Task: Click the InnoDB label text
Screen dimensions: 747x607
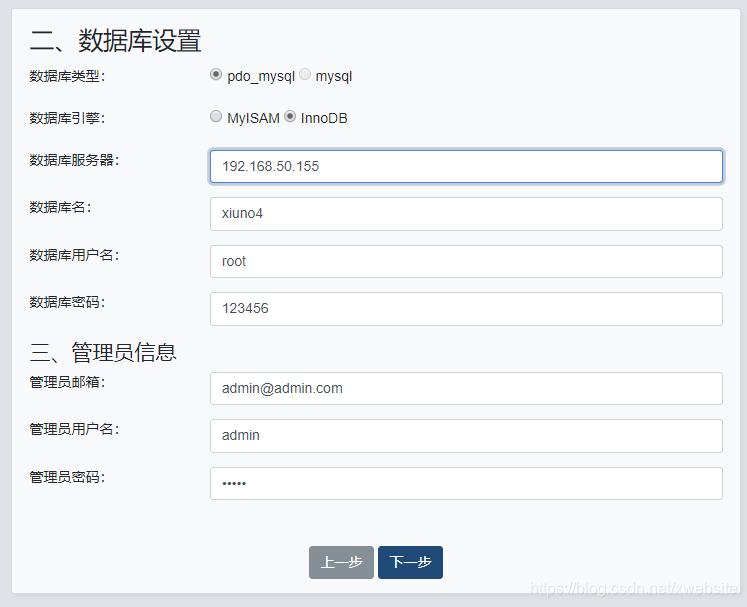Action: [x=324, y=118]
